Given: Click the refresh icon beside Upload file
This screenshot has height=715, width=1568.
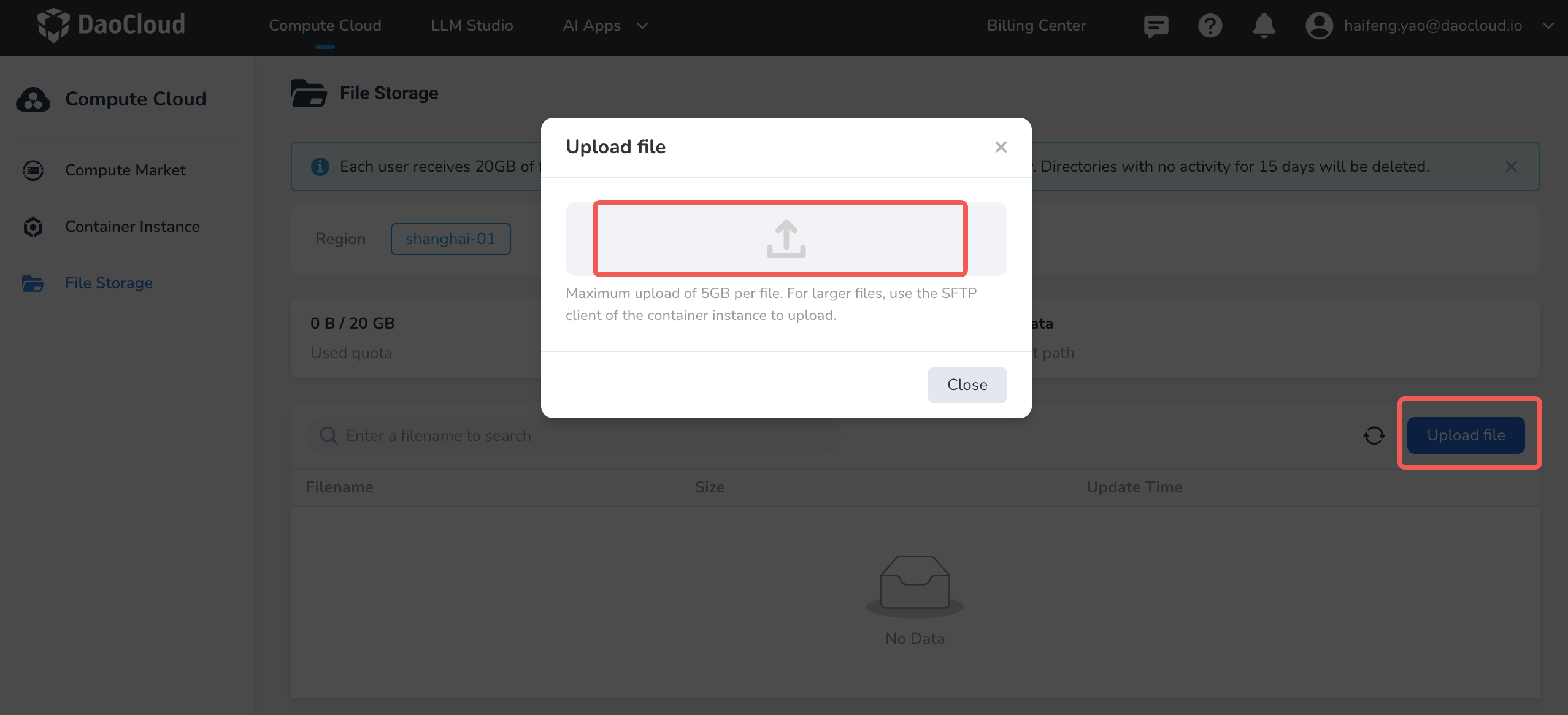Looking at the screenshot, I should (x=1373, y=435).
